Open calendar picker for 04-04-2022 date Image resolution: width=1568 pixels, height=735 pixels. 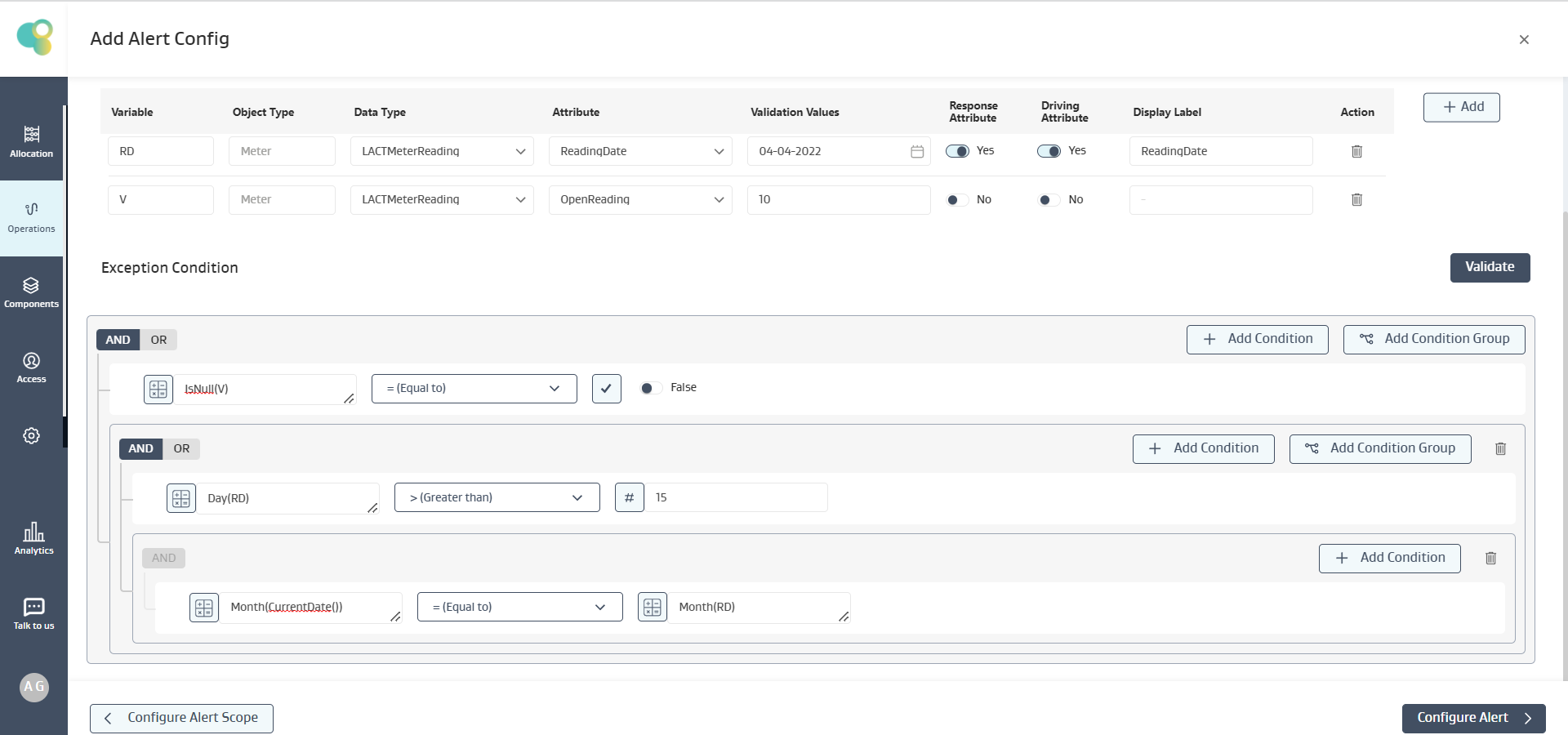(x=917, y=151)
